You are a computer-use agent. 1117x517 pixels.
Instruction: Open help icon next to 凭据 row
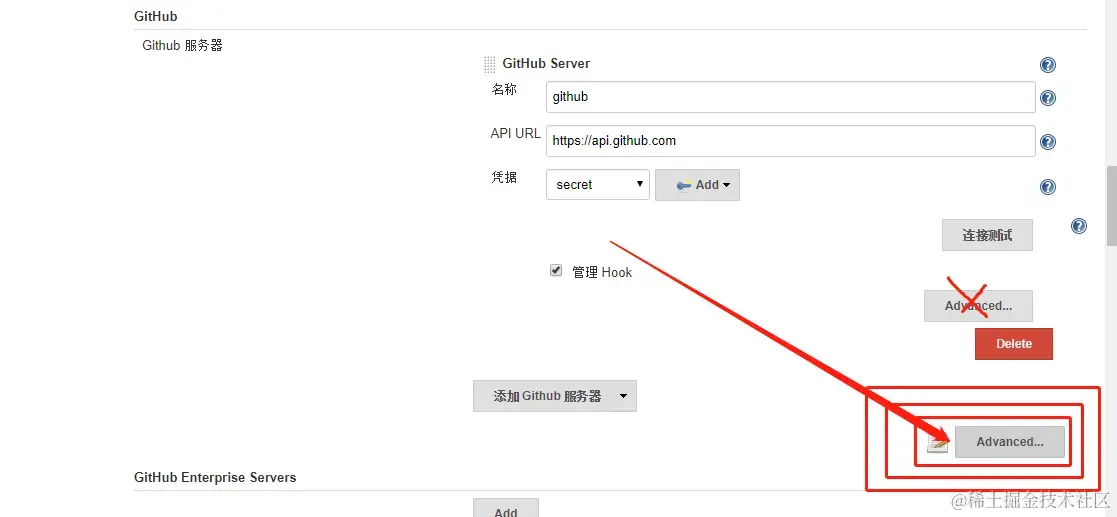pos(1047,187)
